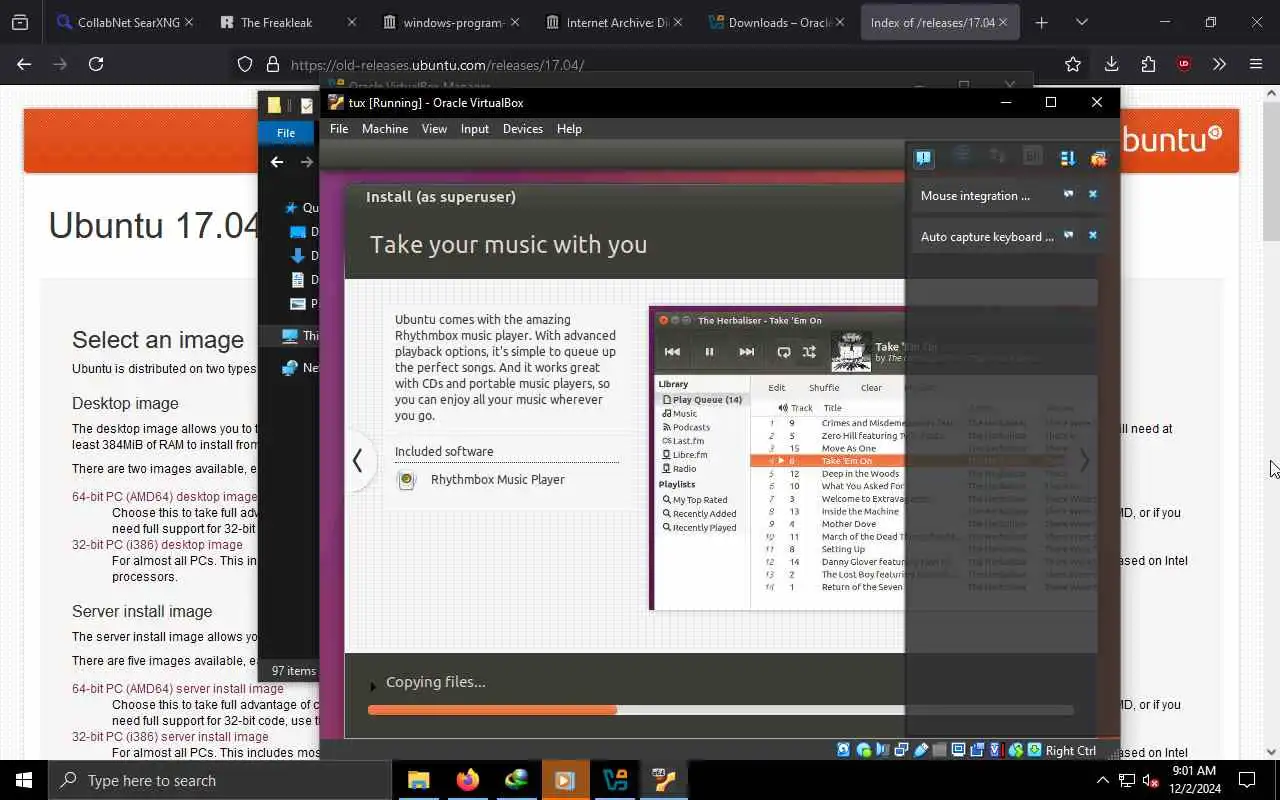The width and height of the screenshot is (1280, 800).
Task: Click the Rhythmbox Music Player icon in slideshow
Action: 406,480
